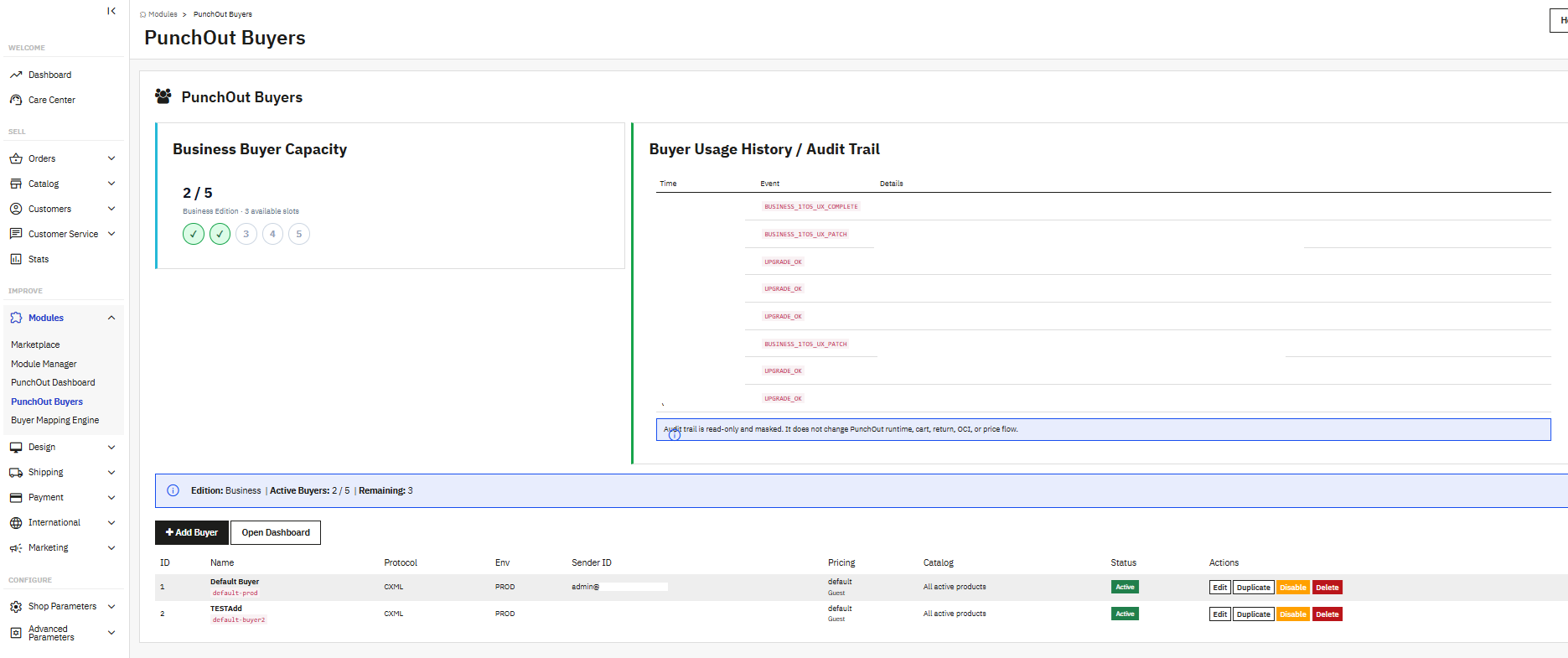Click capacity slot circle 5
The image size is (1568, 658).
299,234
